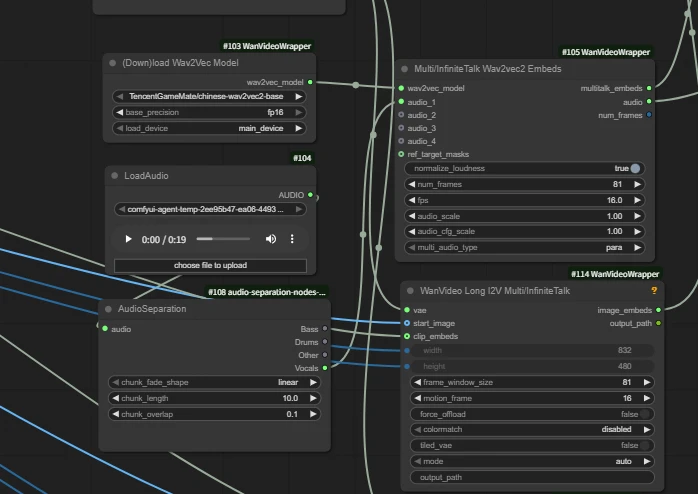Click the output_path text field
698x494 pixels.
[530, 477]
